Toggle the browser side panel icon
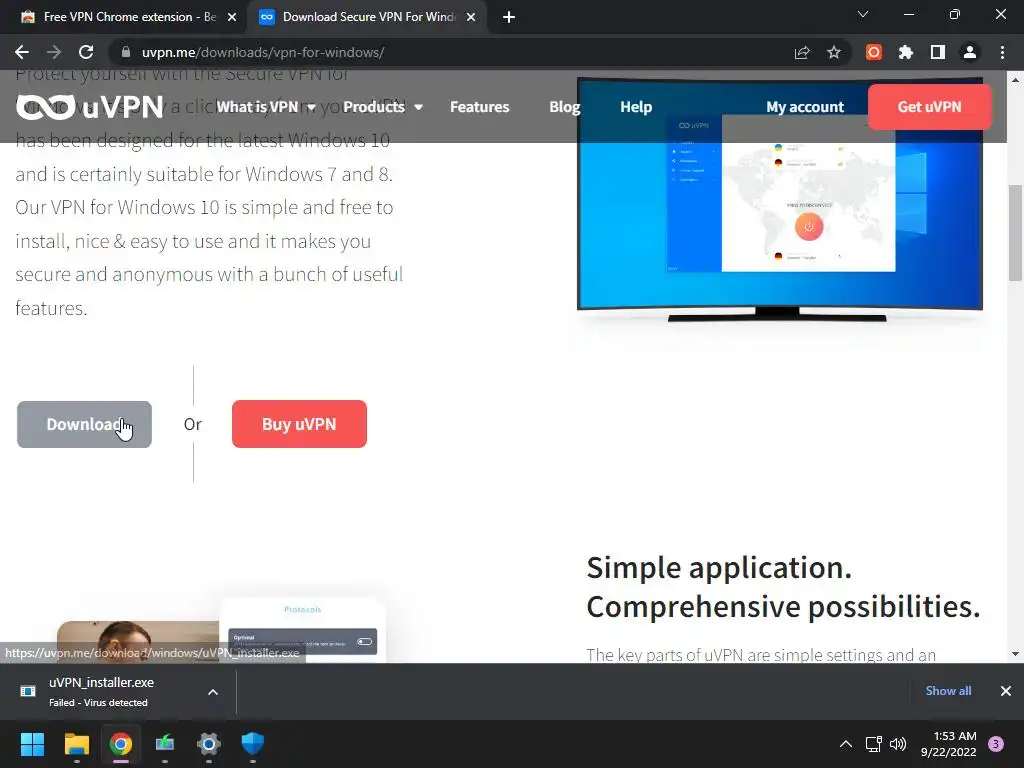The image size is (1024, 768). [x=938, y=52]
